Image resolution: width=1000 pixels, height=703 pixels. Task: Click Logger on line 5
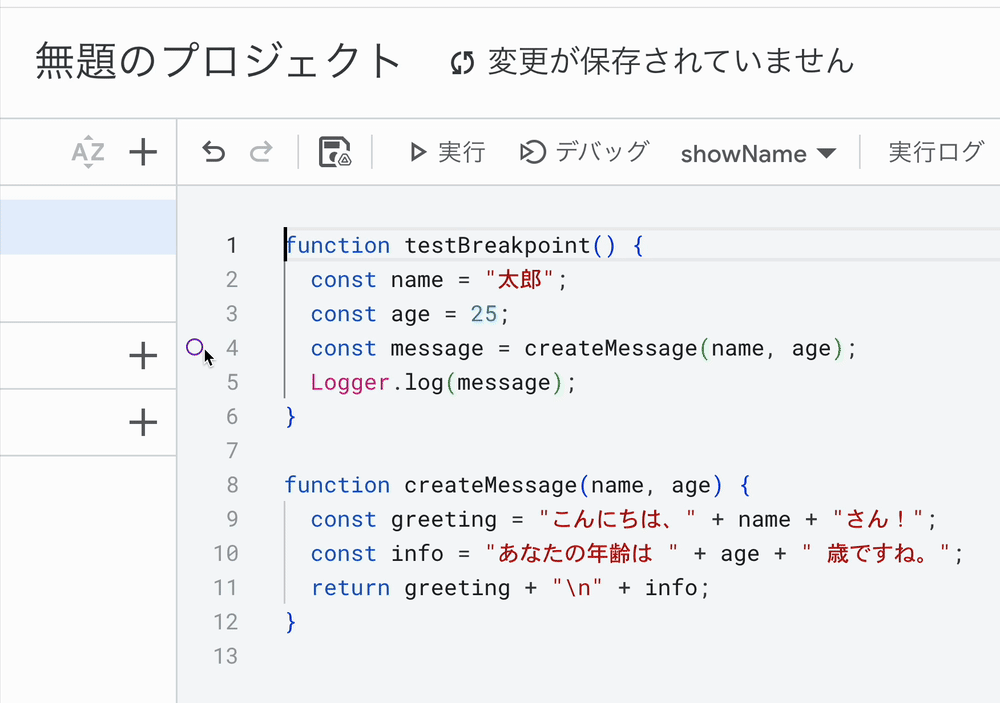coord(349,383)
